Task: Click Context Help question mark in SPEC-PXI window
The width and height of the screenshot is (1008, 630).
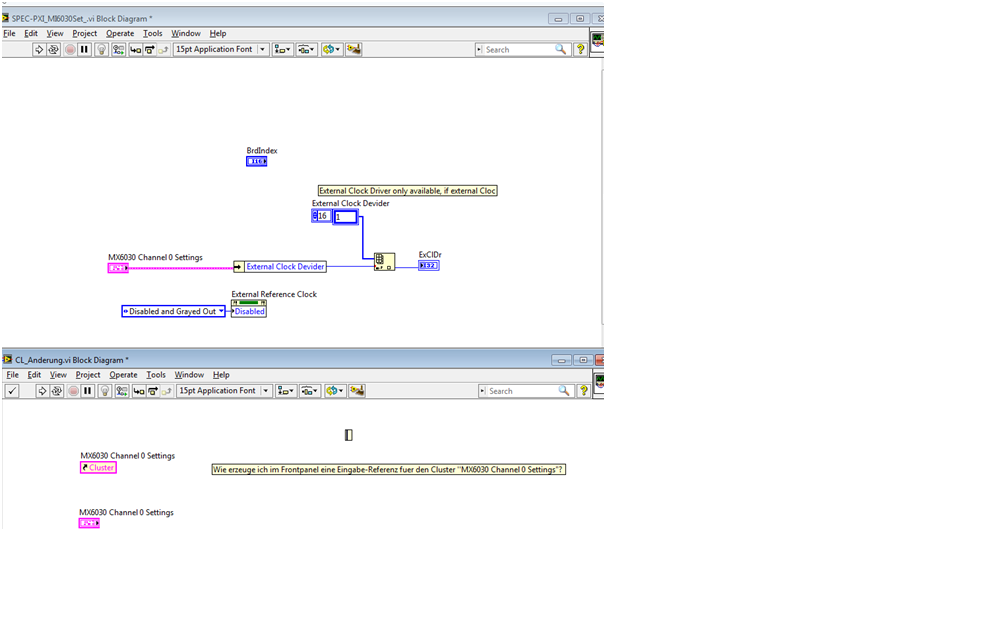Action: coord(580,50)
